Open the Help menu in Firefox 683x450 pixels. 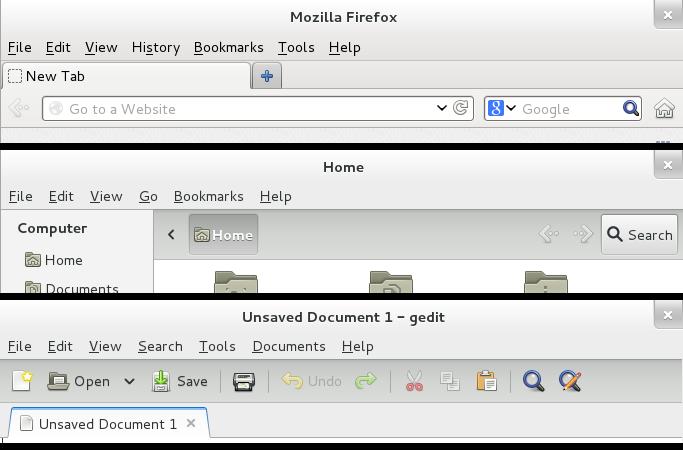click(345, 47)
